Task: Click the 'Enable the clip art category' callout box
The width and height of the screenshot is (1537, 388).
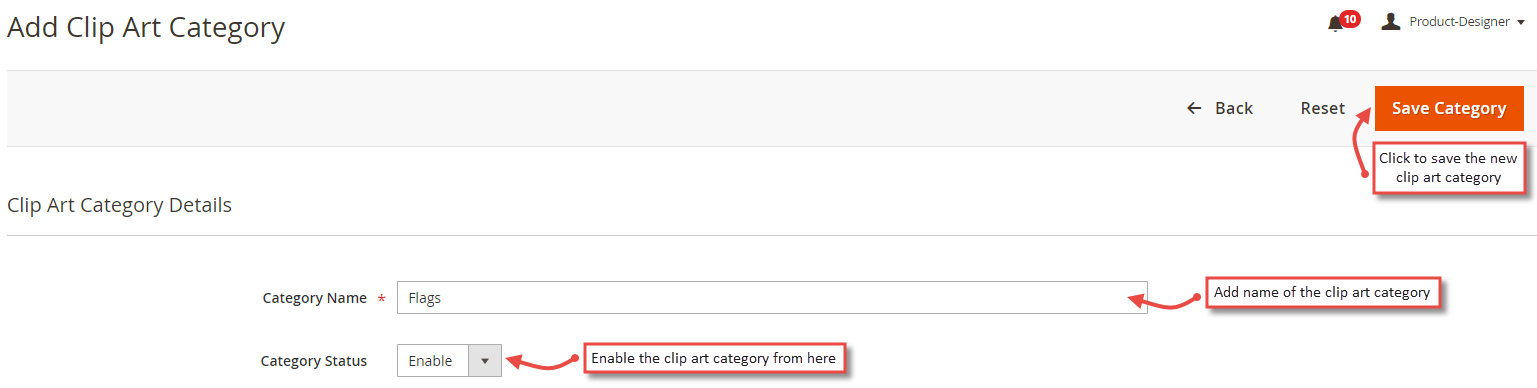Action: [x=713, y=358]
